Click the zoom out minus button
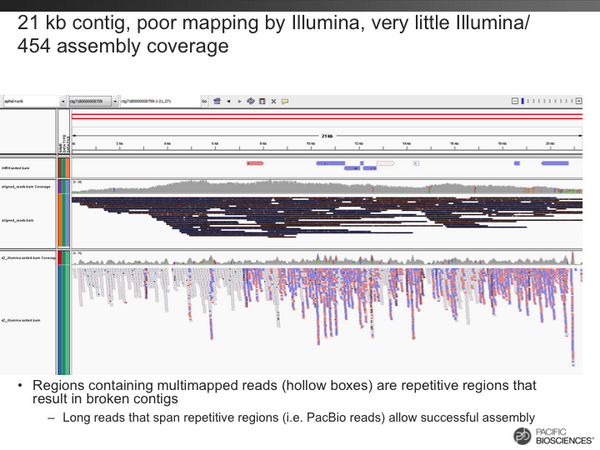This screenshot has height=450, width=600. [x=515, y=101]
